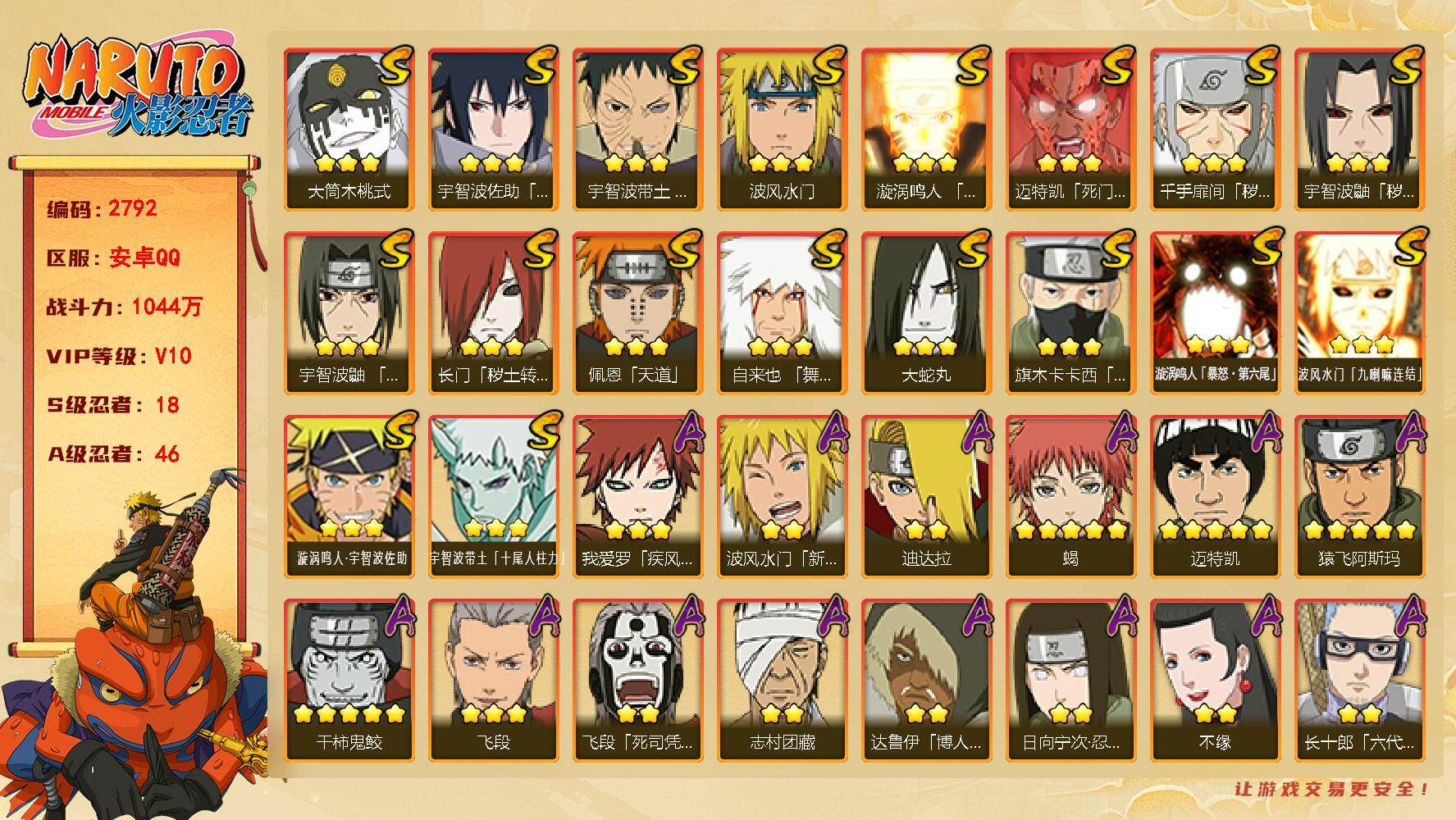Image resolution: width=1456 pixels, height=820 pixels.
Task: Click the 编码: 2792 account code text
Action: click(x=102, y=208)
